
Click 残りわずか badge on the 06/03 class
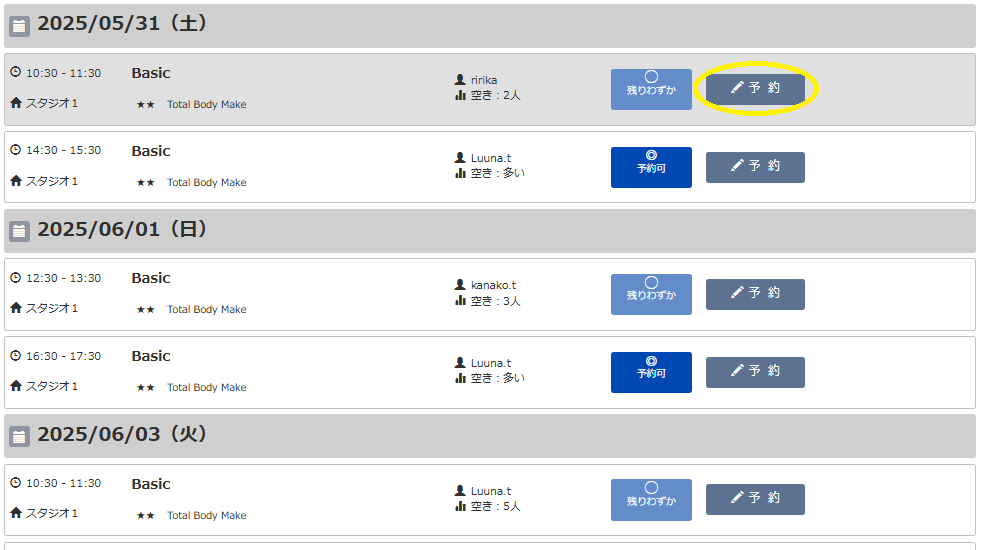pyautogui.click(x=651, y=499)
